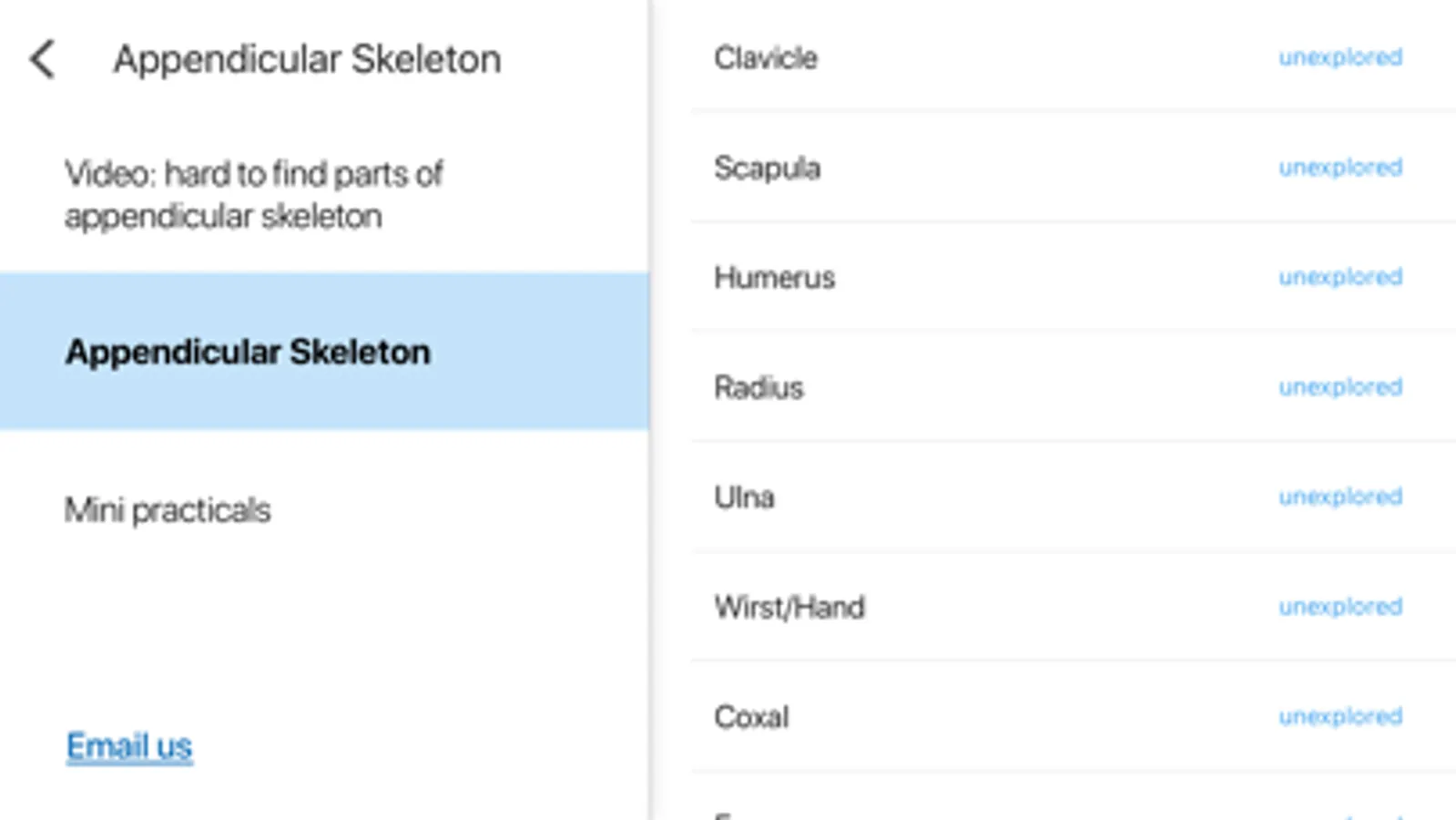1456x820 pixels.
Task: Select Appendicular Skeleton in the sidebar
Action: 248,352
